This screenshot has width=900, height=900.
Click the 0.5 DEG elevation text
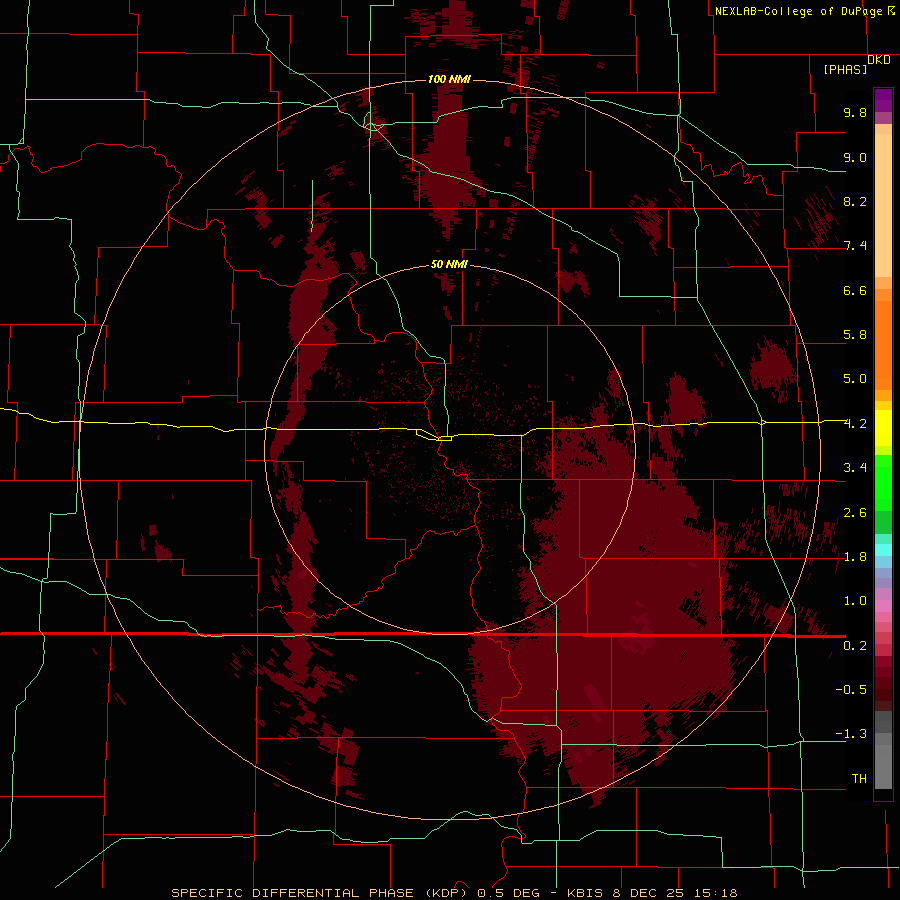[509, 893]
